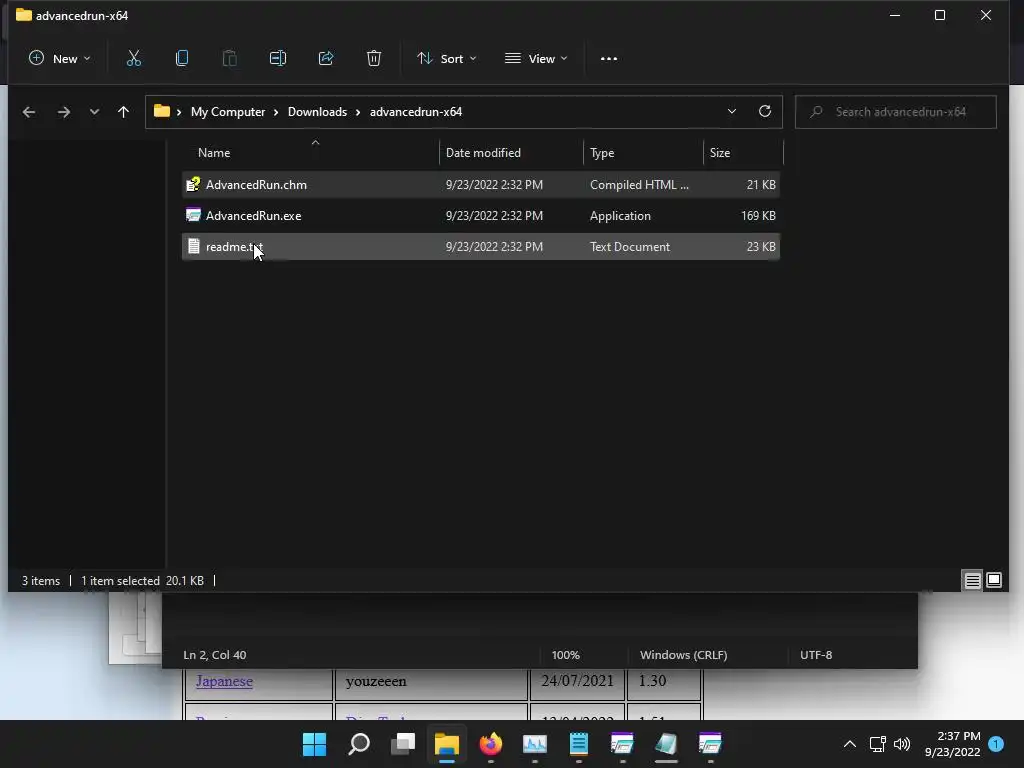Expand chevron after Downloads breadcrumb
This screenshot has height=768, width=1024.
coord(358,112)
